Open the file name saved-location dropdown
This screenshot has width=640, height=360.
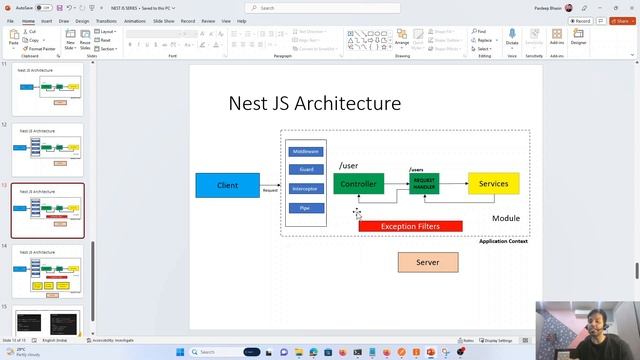[174, 8]
